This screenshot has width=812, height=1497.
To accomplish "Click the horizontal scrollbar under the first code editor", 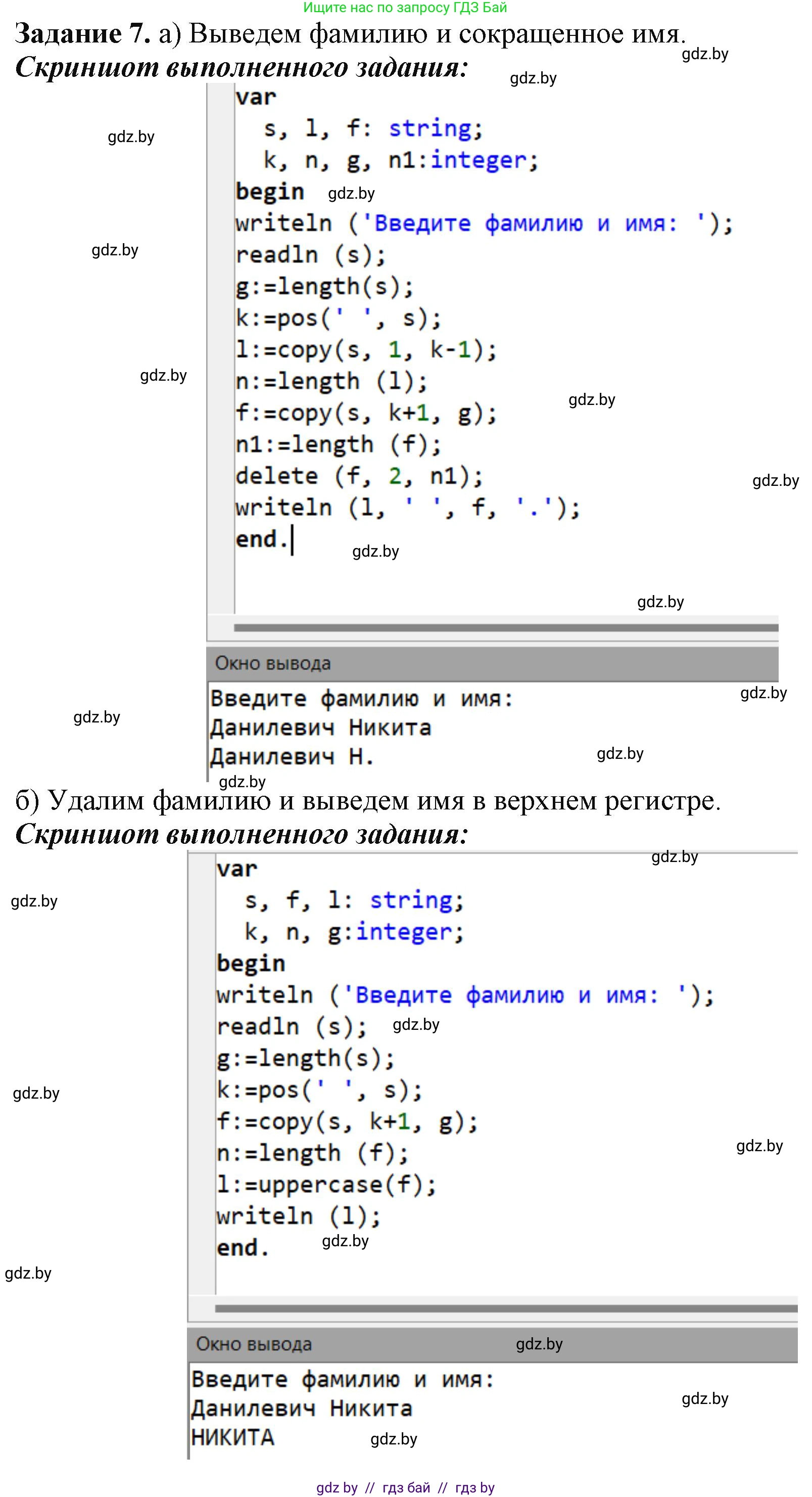I will (x=505, y=627).
